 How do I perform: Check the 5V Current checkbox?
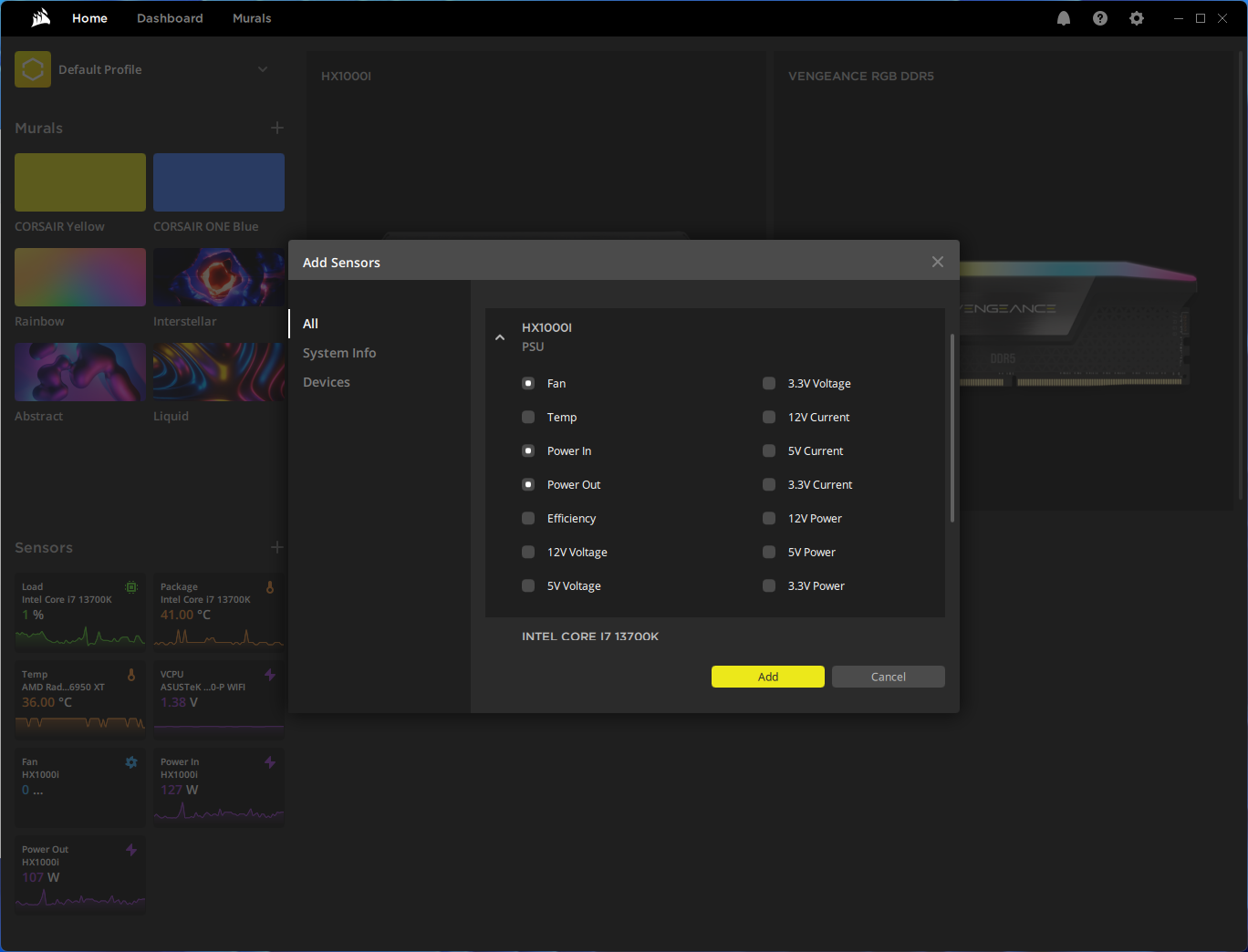[x=769, y=450]
